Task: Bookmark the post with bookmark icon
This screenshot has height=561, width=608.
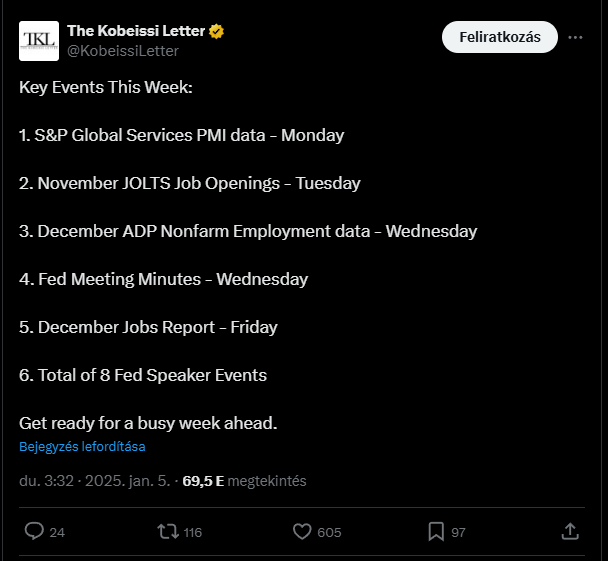Action: [436, 532]
